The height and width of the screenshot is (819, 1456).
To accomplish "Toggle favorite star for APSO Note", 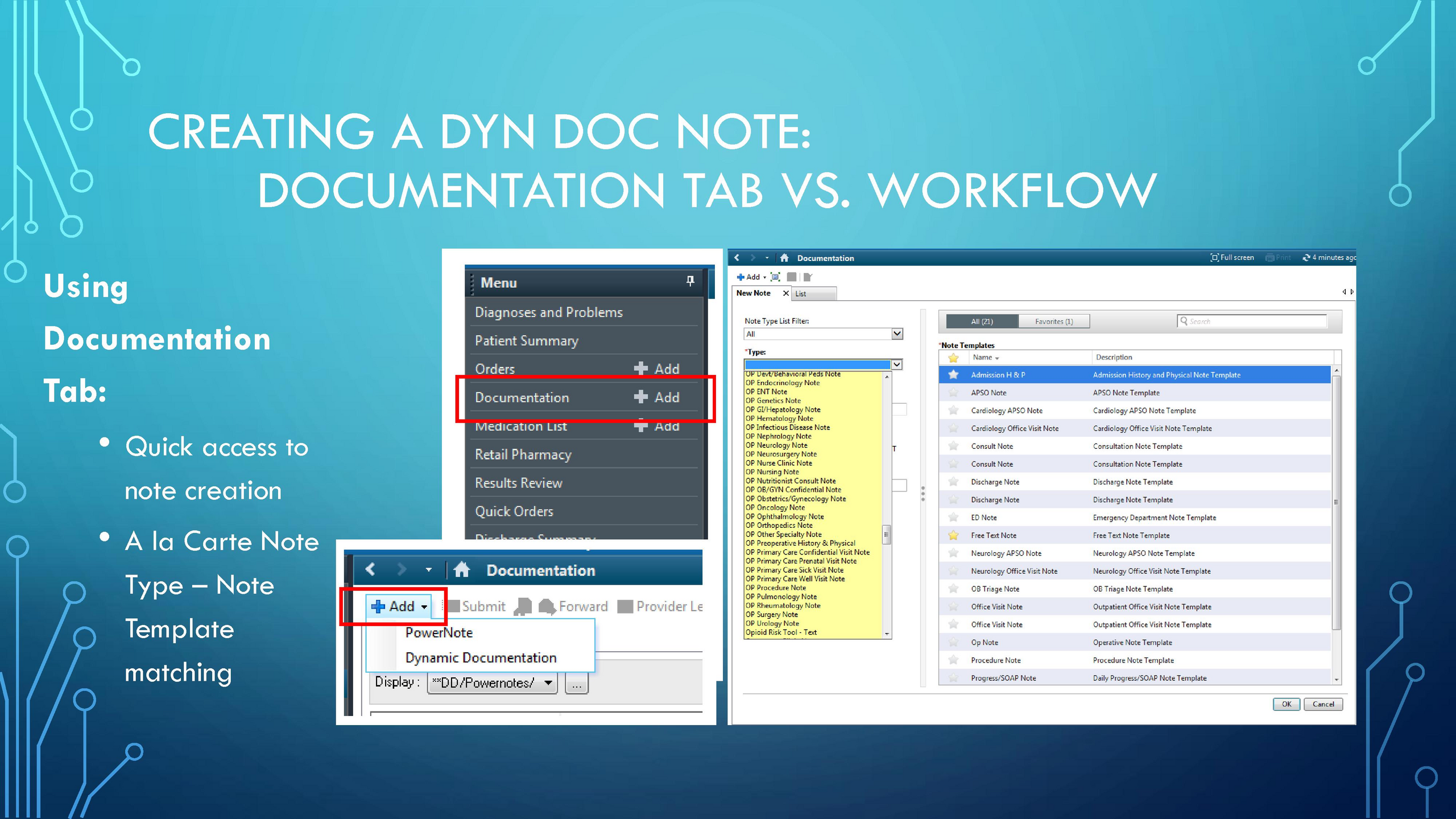I will (x=953, y=392).
